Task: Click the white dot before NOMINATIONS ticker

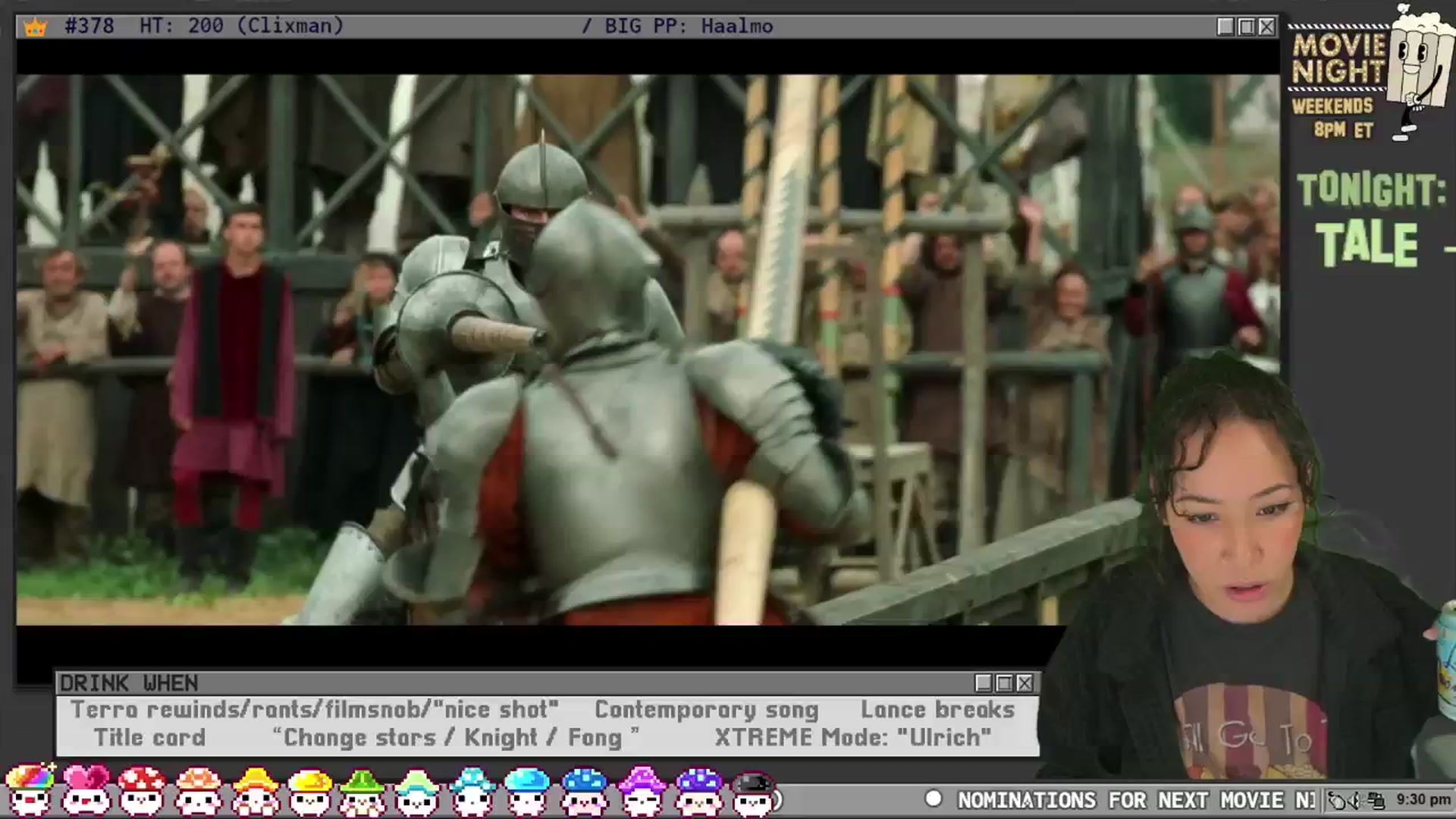Action: click(934, 799)
